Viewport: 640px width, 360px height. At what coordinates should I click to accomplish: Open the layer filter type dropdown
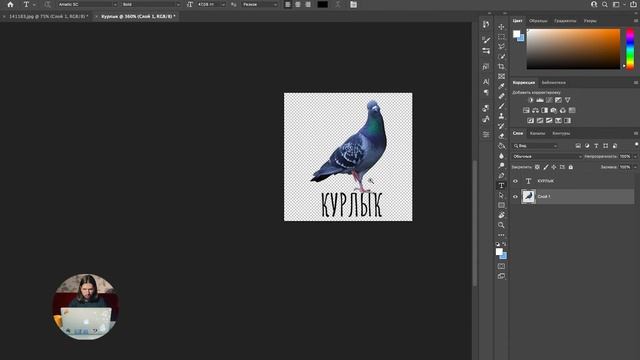point(535,146)
